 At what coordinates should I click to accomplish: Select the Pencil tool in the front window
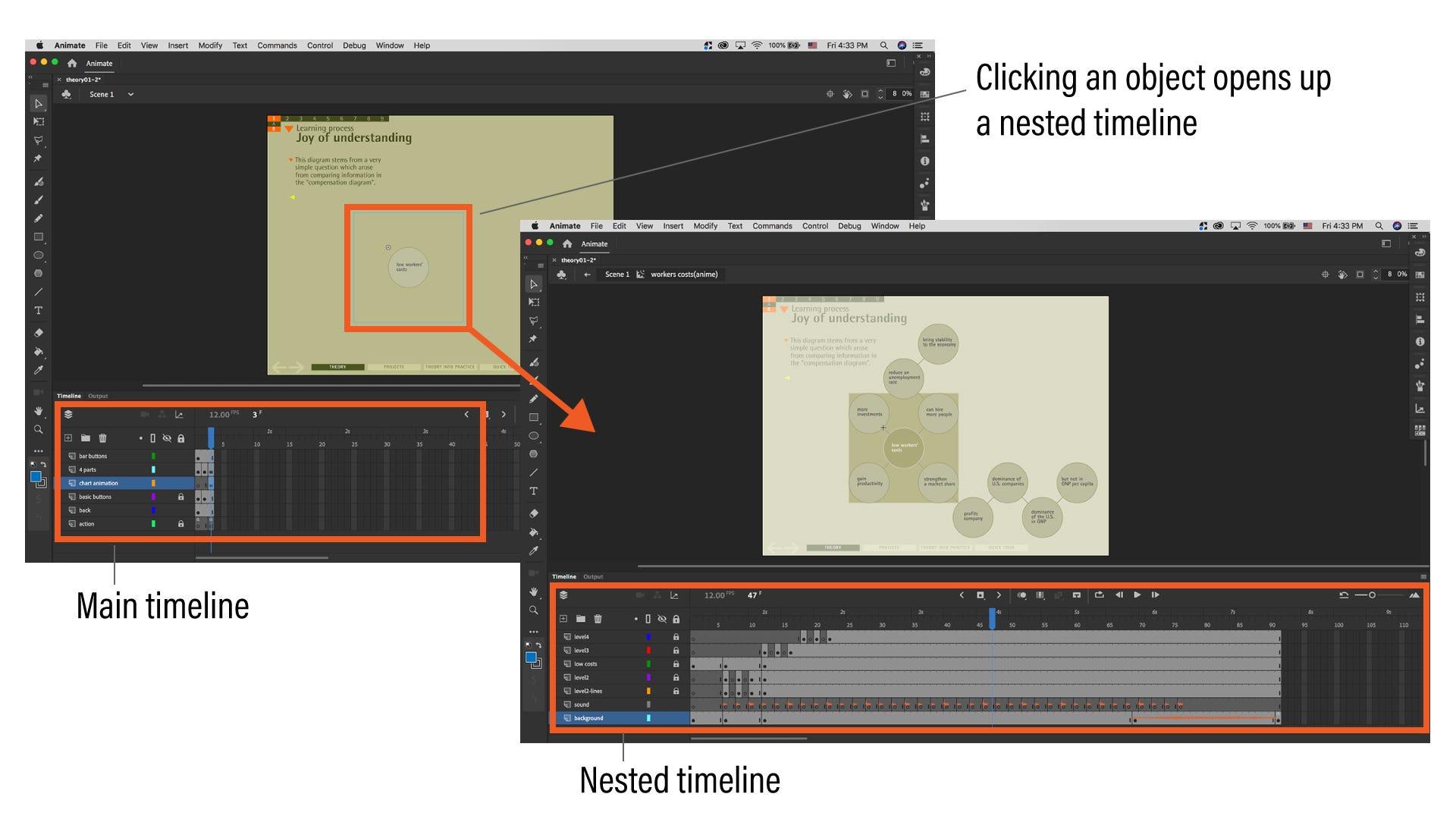pos(534,399)
